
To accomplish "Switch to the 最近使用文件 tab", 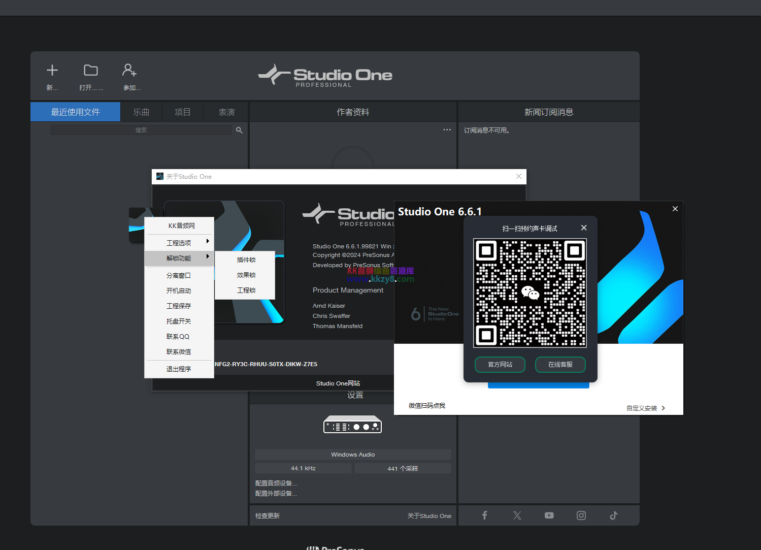I will pos(75,112).
